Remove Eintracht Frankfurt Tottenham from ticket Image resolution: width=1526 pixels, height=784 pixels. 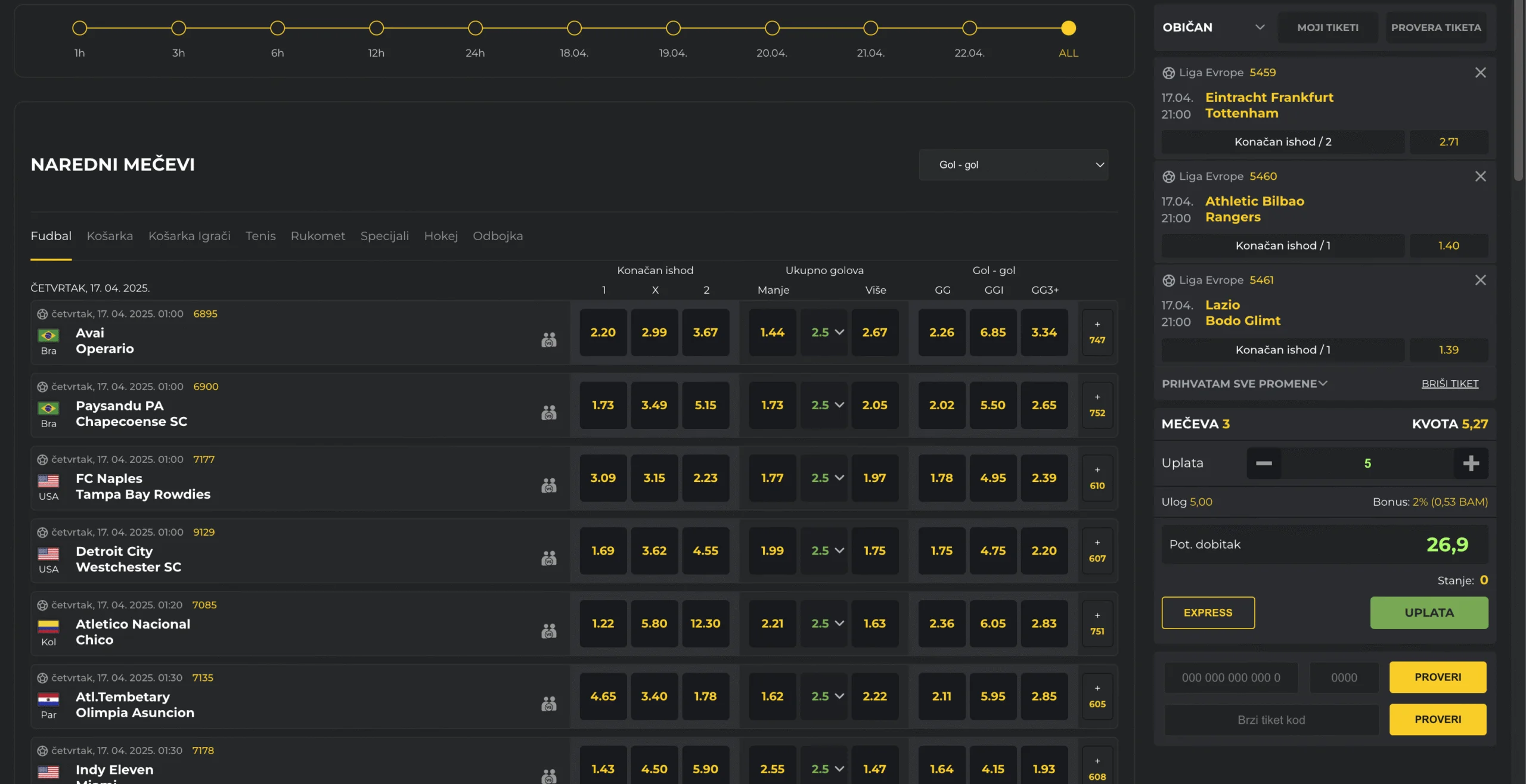coord(1480,73)
